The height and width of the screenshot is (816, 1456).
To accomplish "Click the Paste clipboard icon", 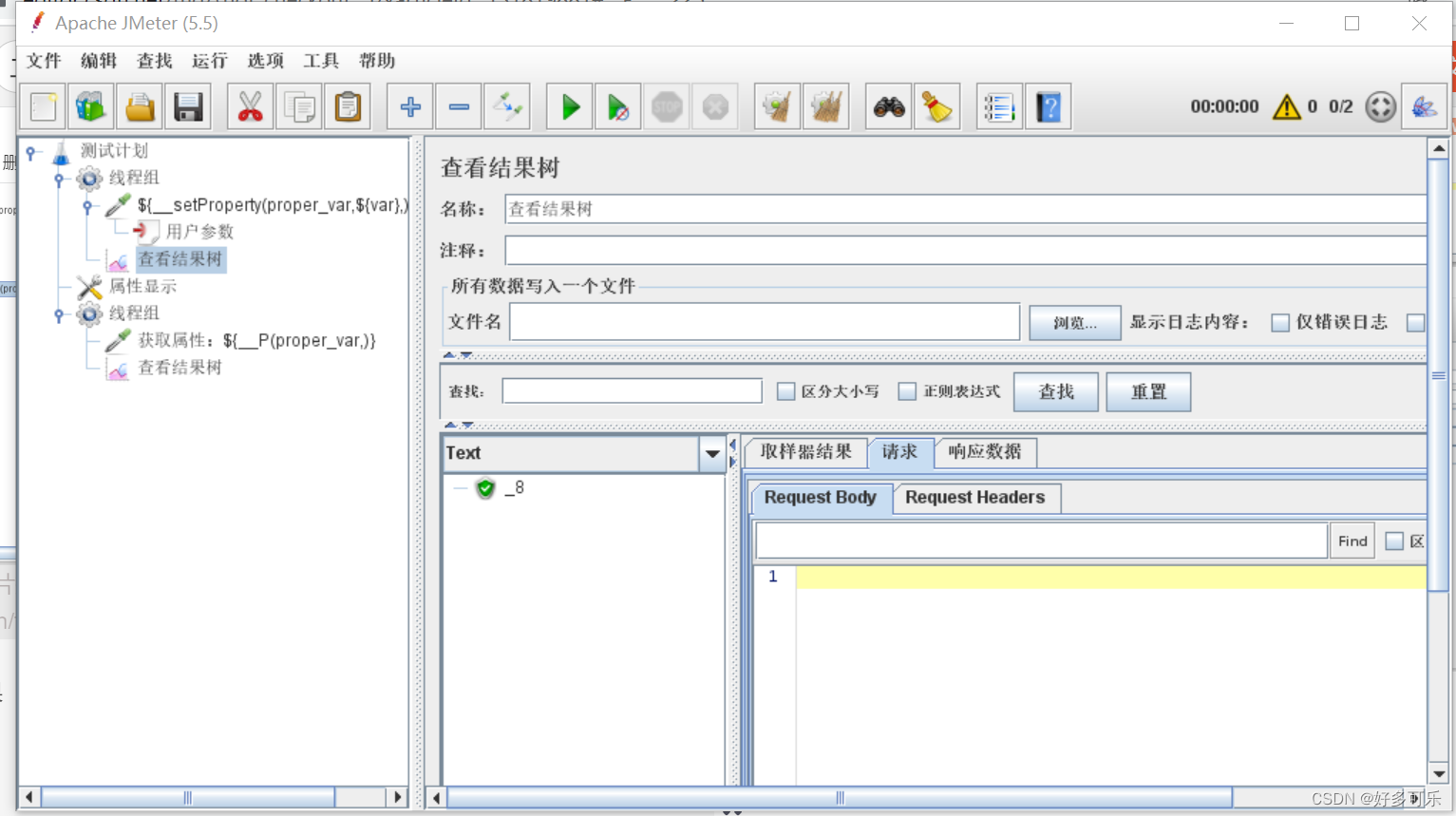I will (x=348, y=106).
